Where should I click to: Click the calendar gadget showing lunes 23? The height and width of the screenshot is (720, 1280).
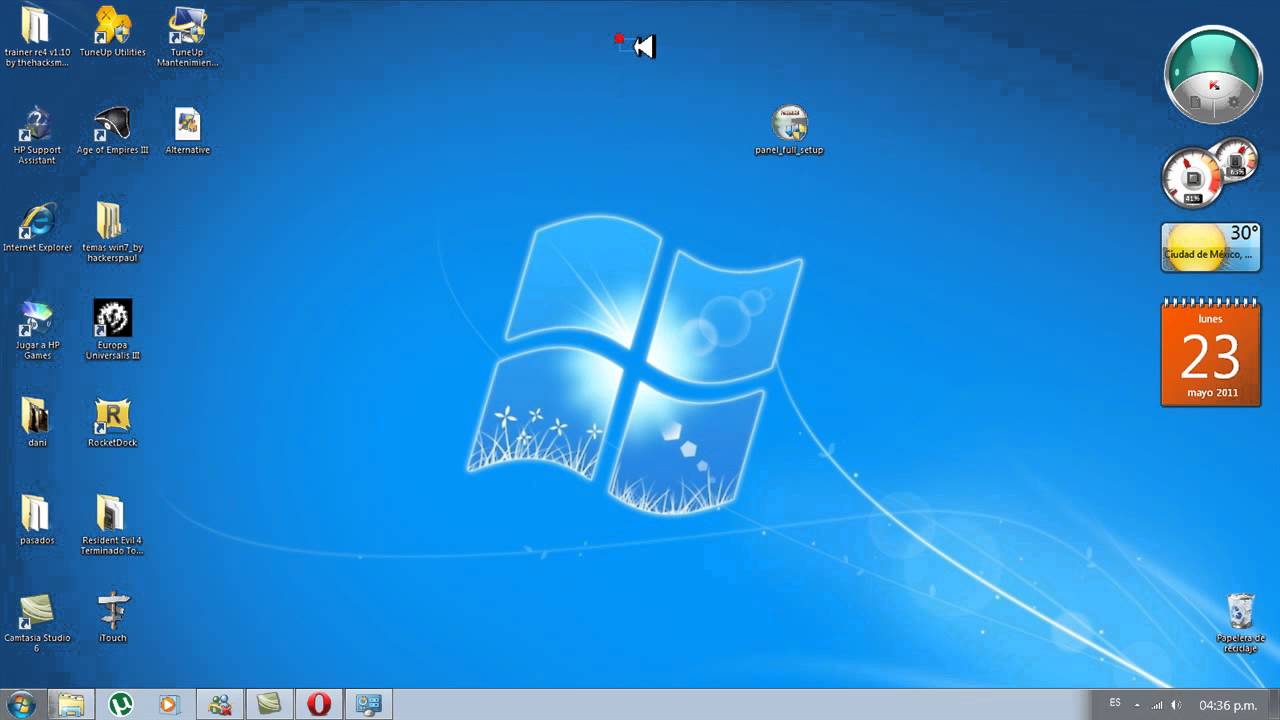click(x=1210, y=352)
